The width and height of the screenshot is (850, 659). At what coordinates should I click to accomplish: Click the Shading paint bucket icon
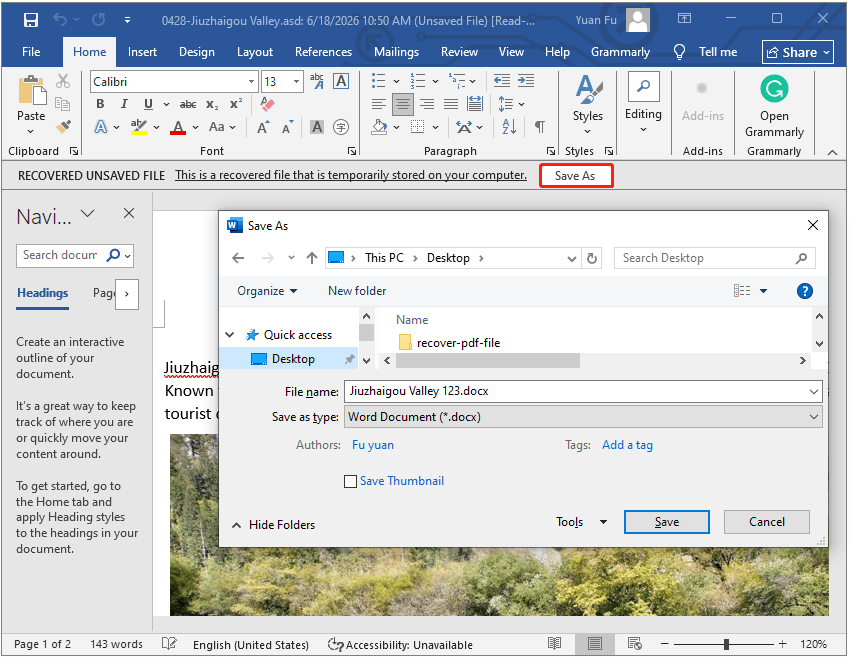point(379,127)
